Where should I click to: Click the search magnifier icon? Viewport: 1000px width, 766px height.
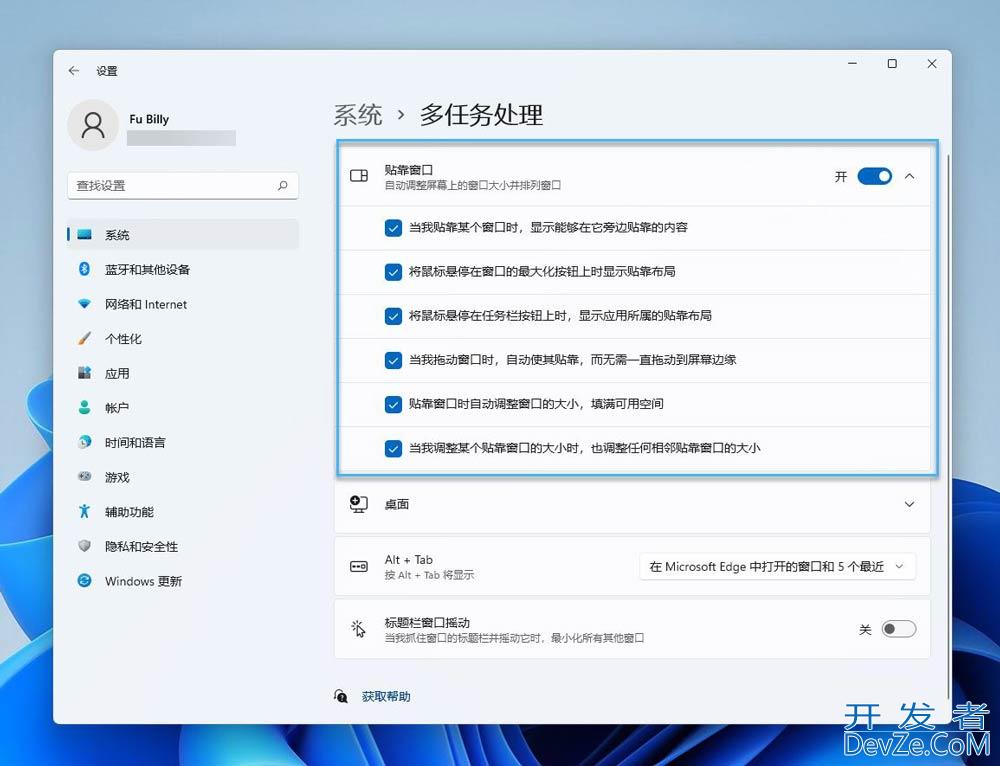283,186
